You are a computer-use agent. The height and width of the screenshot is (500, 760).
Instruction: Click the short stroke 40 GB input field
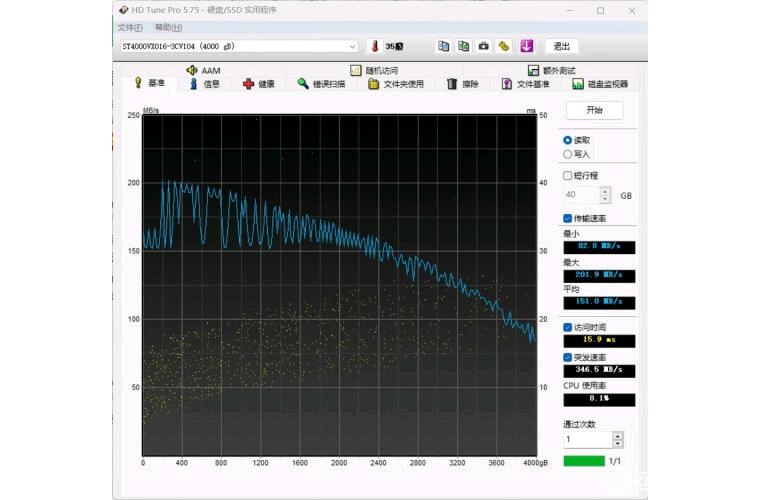(582, 195)
